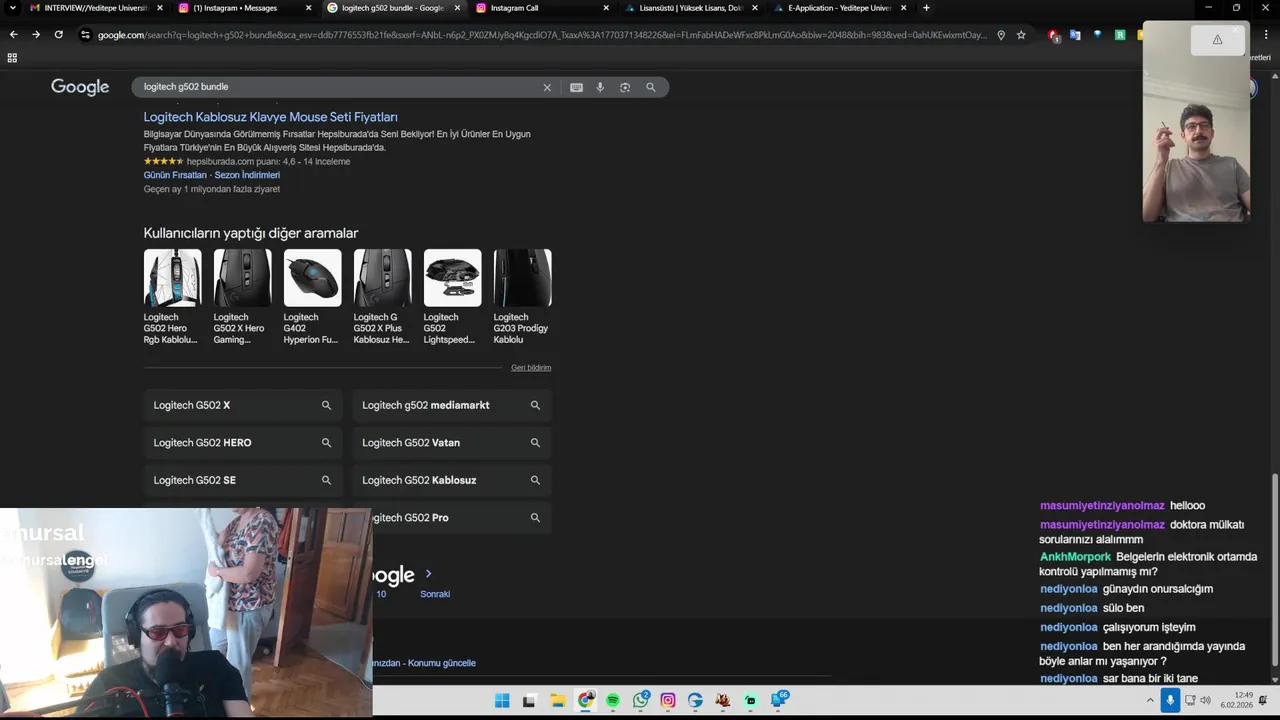Open Windows Start menu
The image size is (1280, 720).
[502, 700]
